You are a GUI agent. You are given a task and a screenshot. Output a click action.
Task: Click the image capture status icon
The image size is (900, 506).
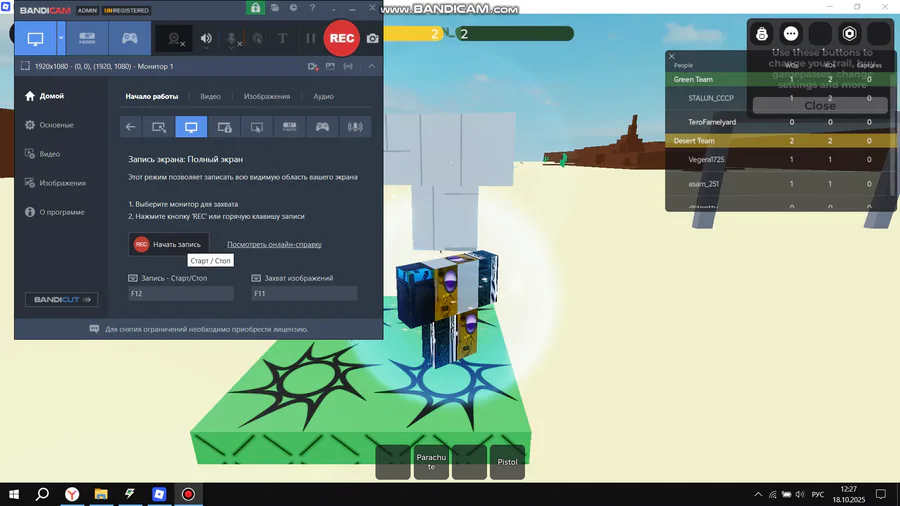[x=330, y=67]
